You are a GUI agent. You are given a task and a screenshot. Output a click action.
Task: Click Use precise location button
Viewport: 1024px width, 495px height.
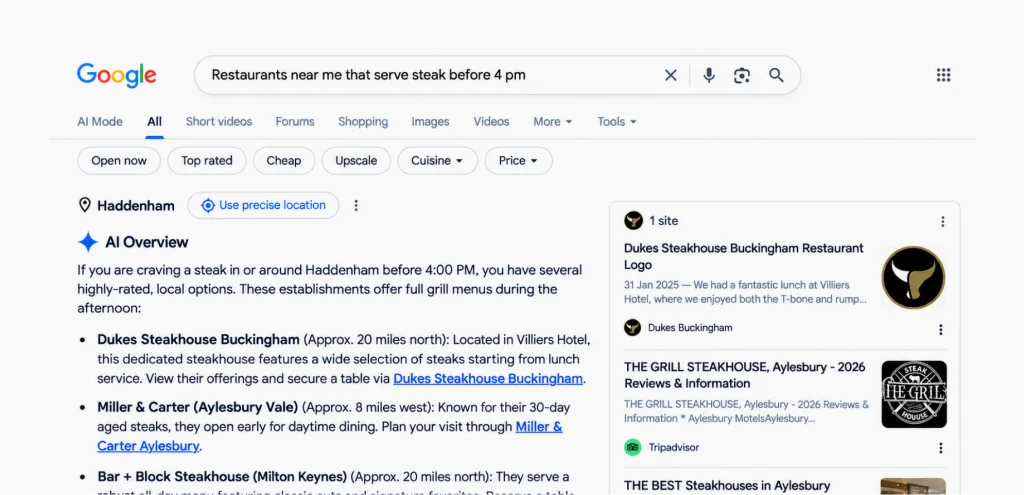(263, 205)
